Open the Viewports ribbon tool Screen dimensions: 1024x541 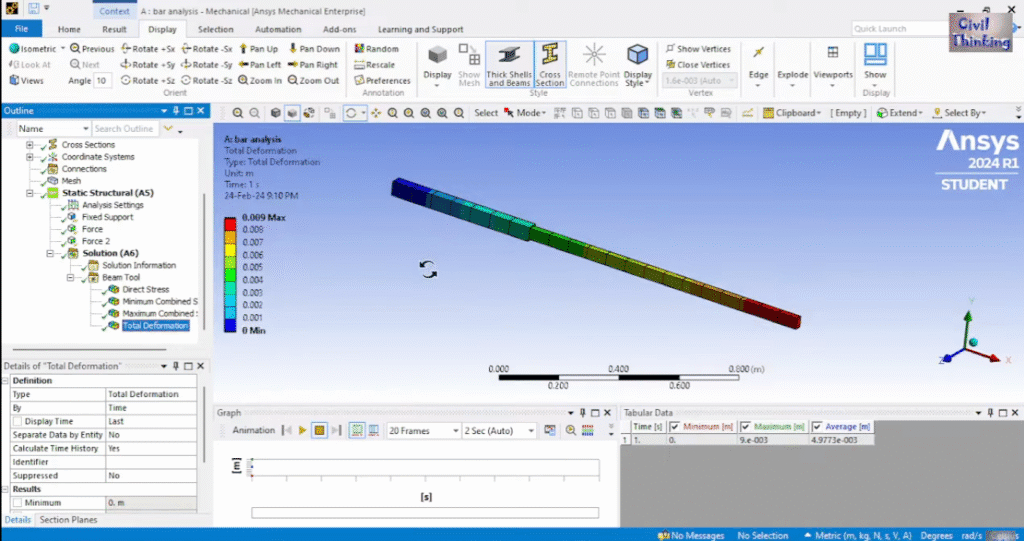(833, 64)
